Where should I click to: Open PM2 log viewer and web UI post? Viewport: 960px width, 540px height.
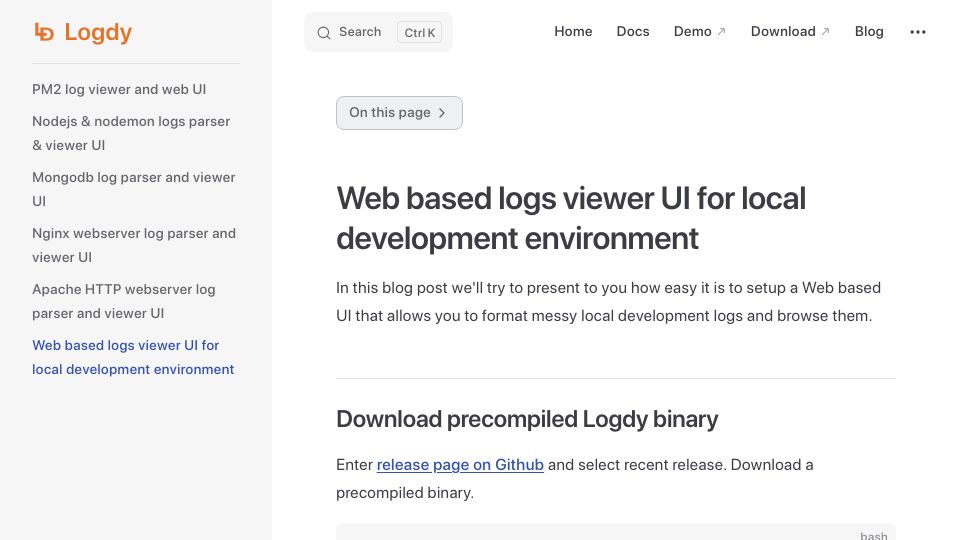(x=119, y=89)
